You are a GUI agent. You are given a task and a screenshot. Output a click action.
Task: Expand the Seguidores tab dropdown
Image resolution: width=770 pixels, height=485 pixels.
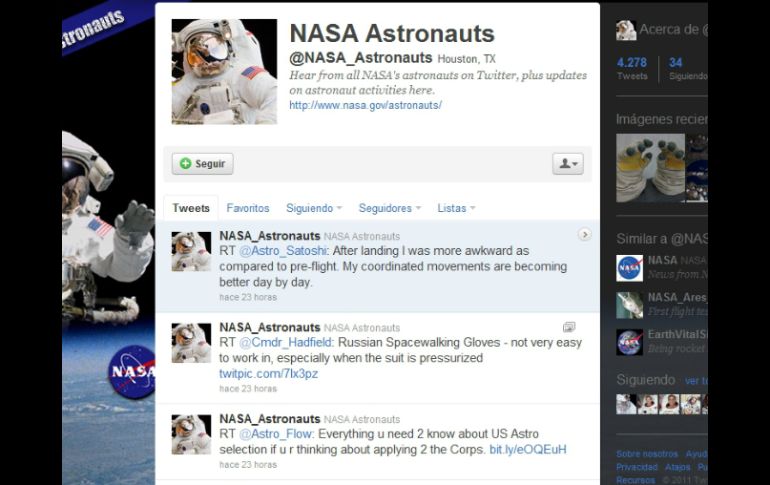pyautogui.click(x=390, y=208)
